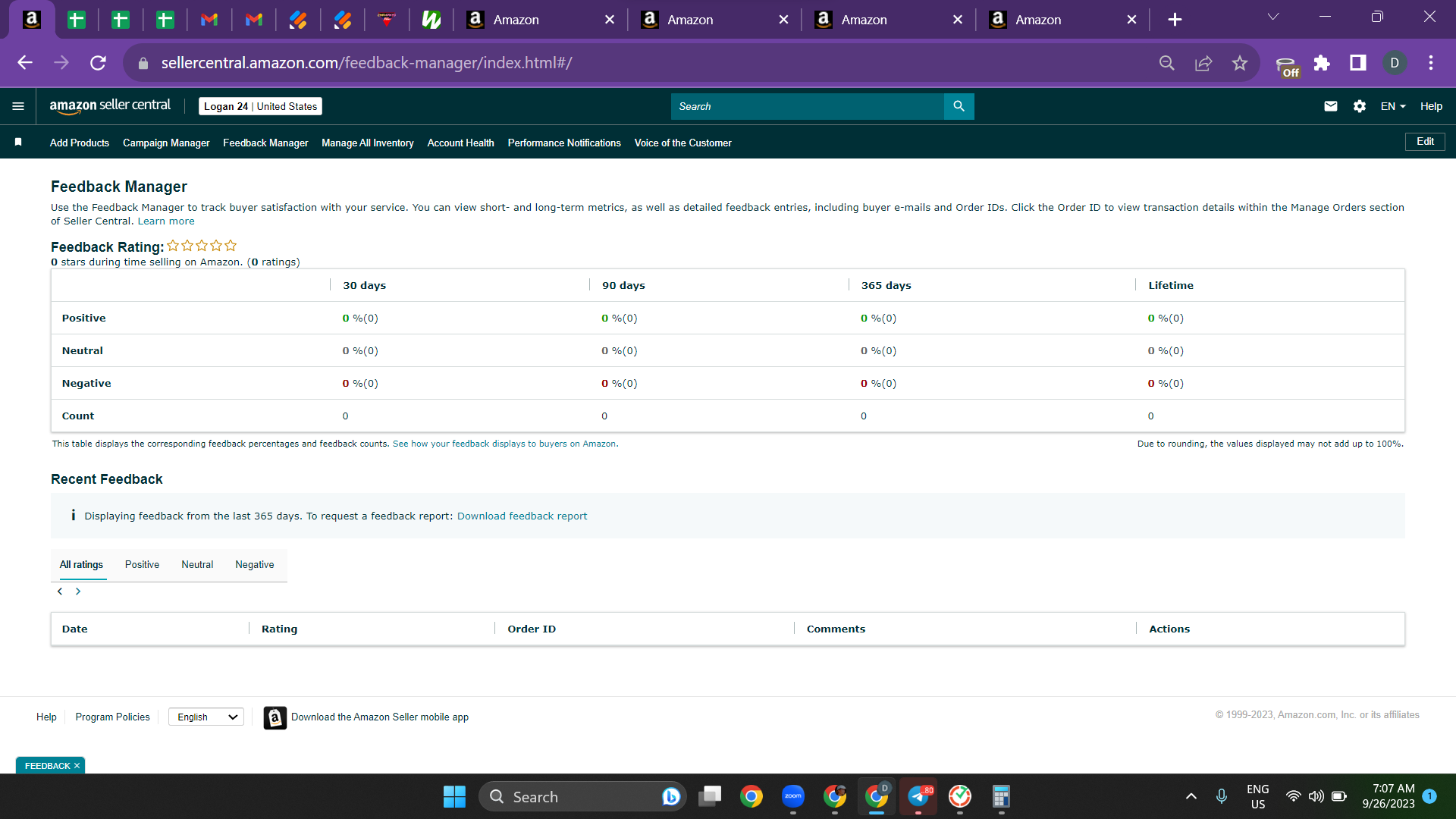Open Add Products from nav bar
Viewport: 1456px width, 819px height.
(80, 143)
